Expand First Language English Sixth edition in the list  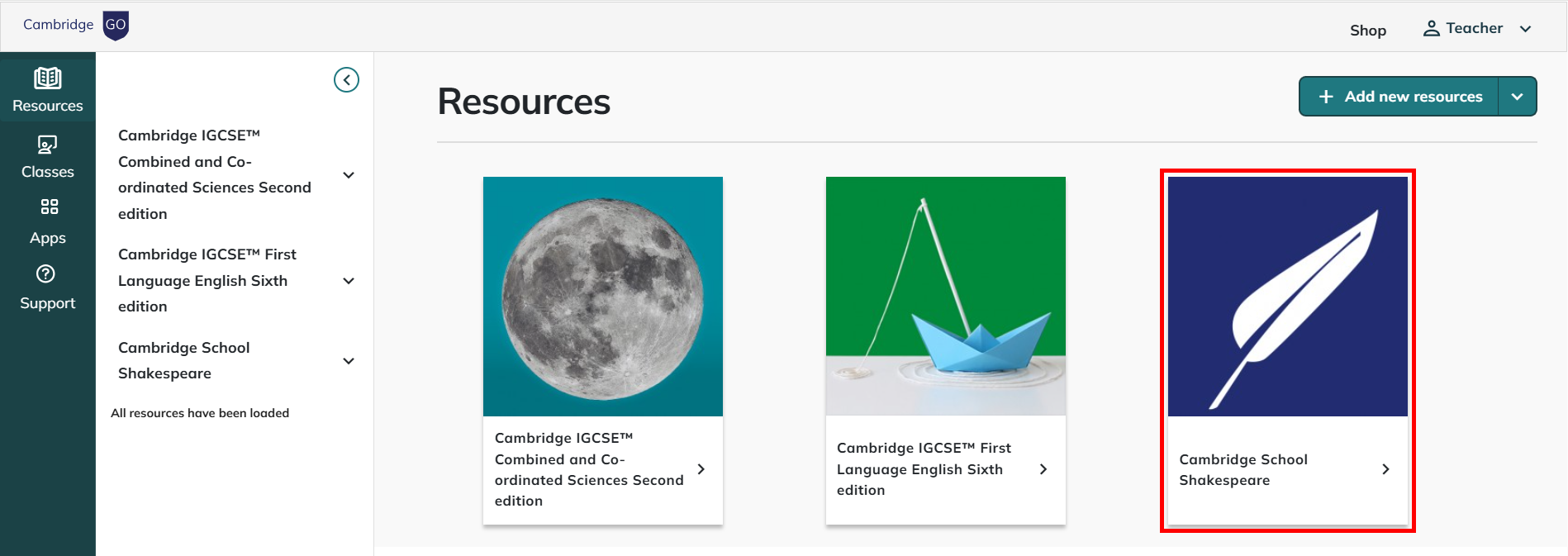click(349, 281)
